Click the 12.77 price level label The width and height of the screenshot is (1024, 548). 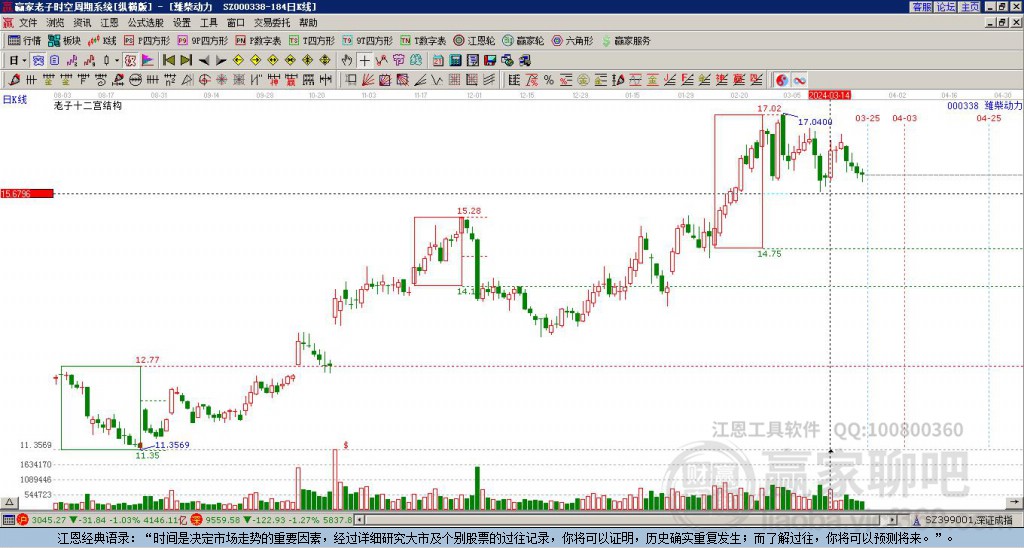(x=147, y=359)
